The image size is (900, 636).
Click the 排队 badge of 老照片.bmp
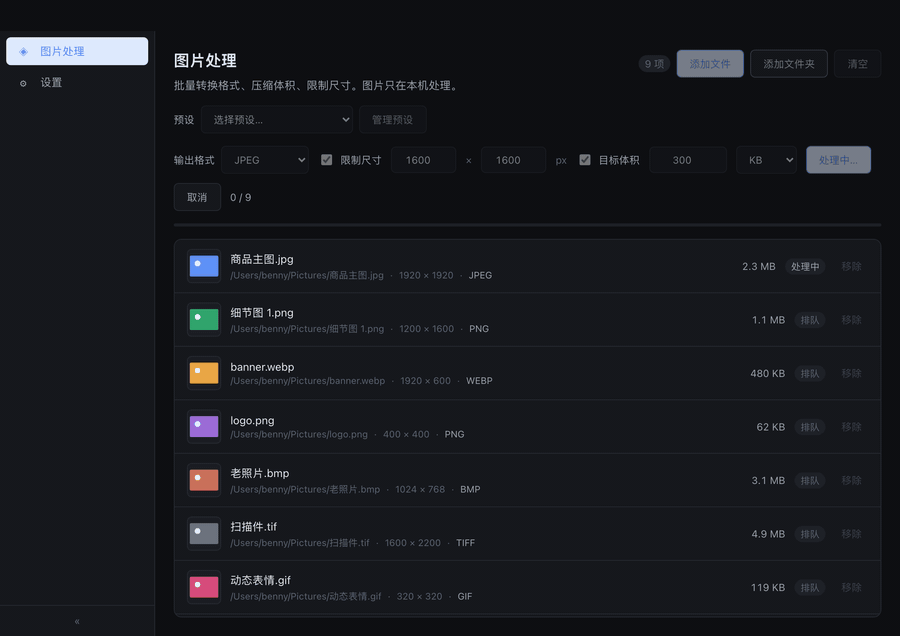tap(810, 480)
